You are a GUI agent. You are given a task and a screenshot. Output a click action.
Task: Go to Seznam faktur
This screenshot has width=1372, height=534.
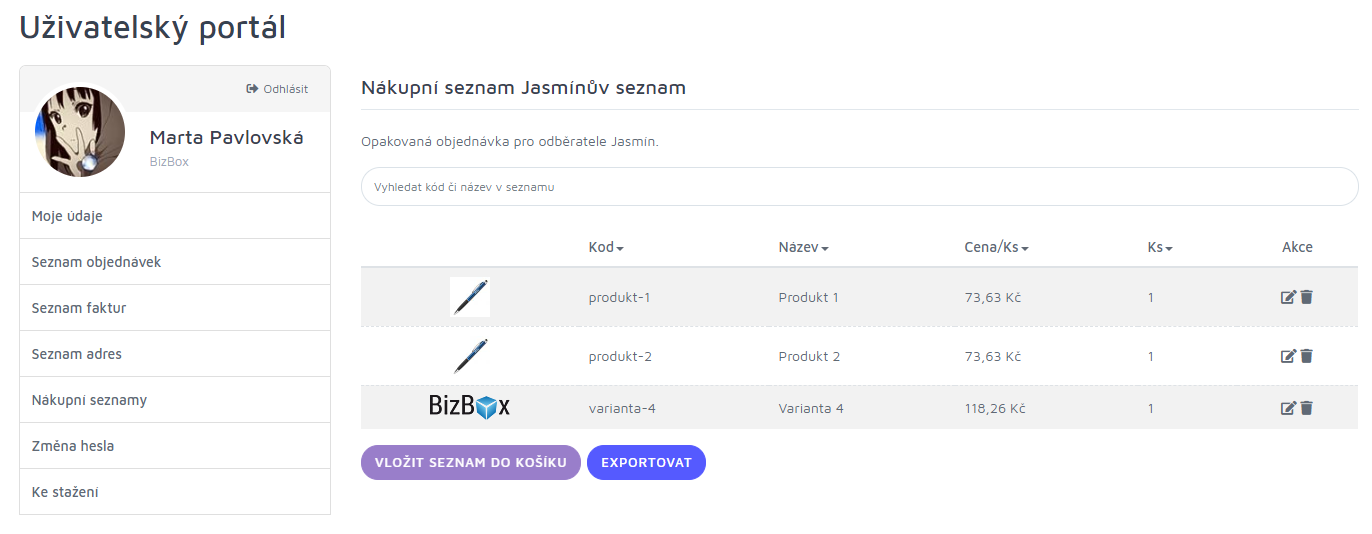175,308
